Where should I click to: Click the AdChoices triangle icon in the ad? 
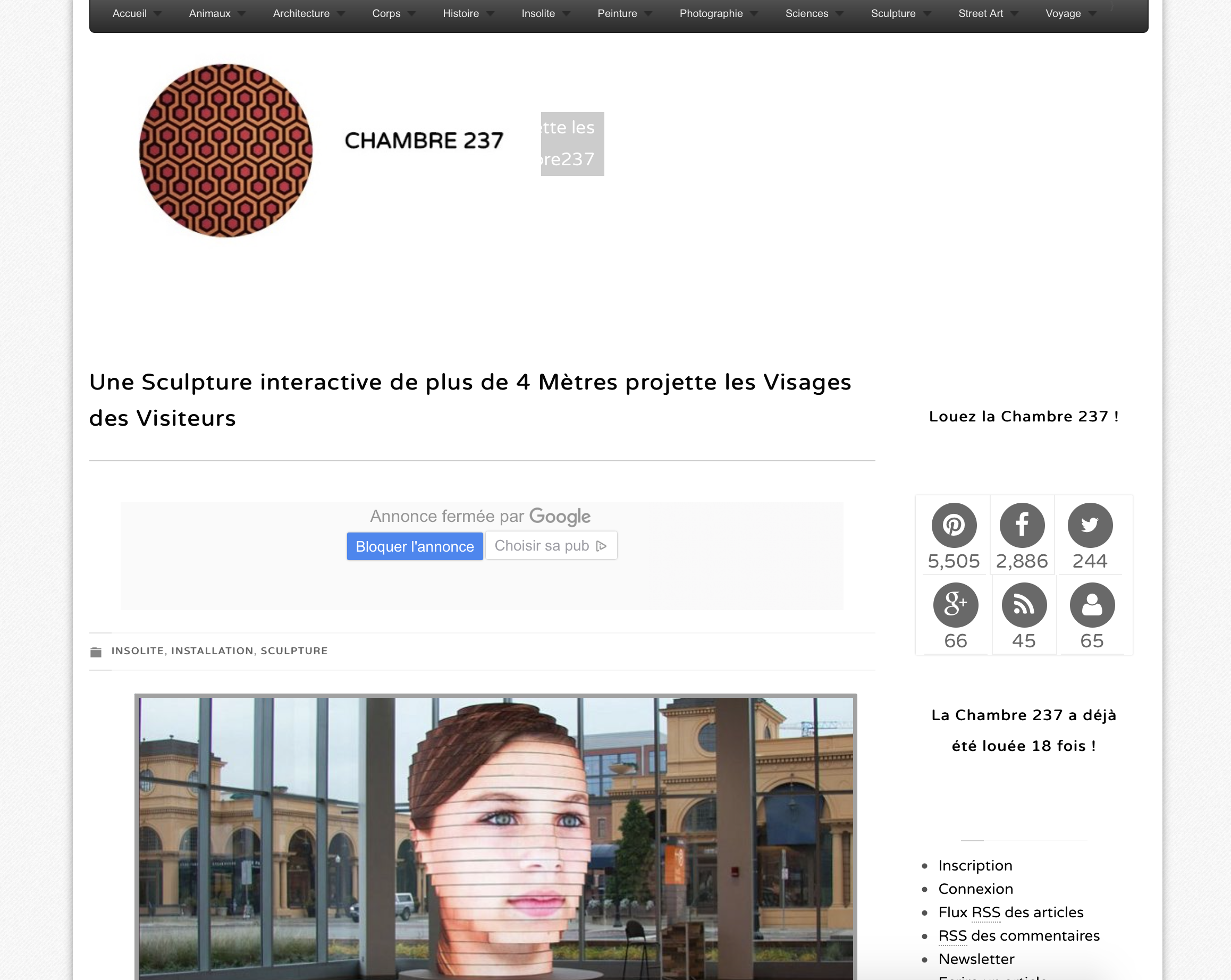click(601, 546)
